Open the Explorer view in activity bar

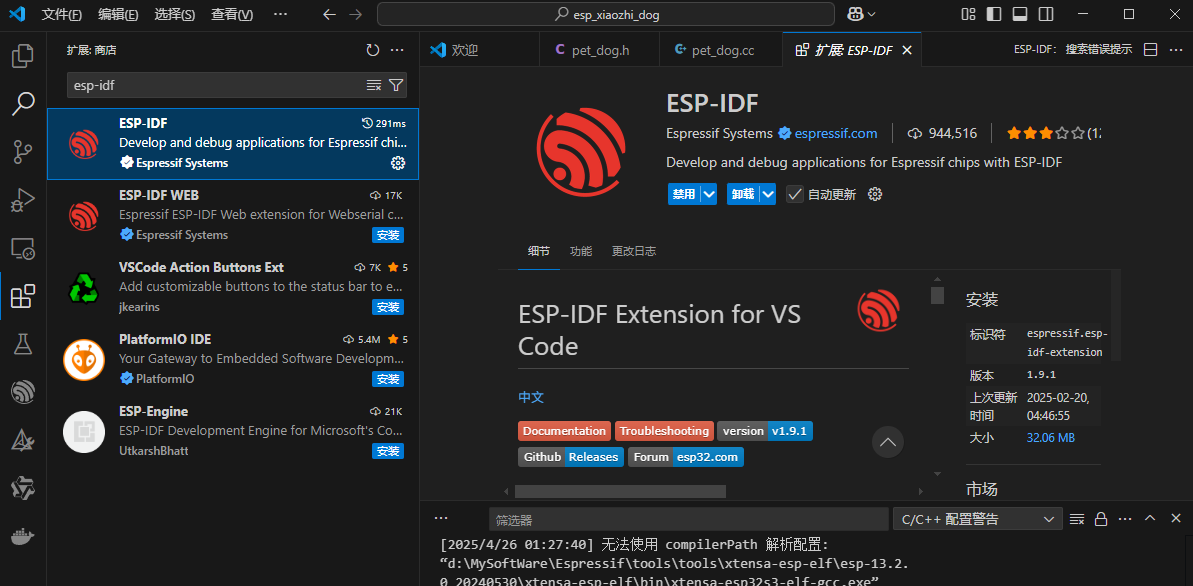click(x=23, y=56)
